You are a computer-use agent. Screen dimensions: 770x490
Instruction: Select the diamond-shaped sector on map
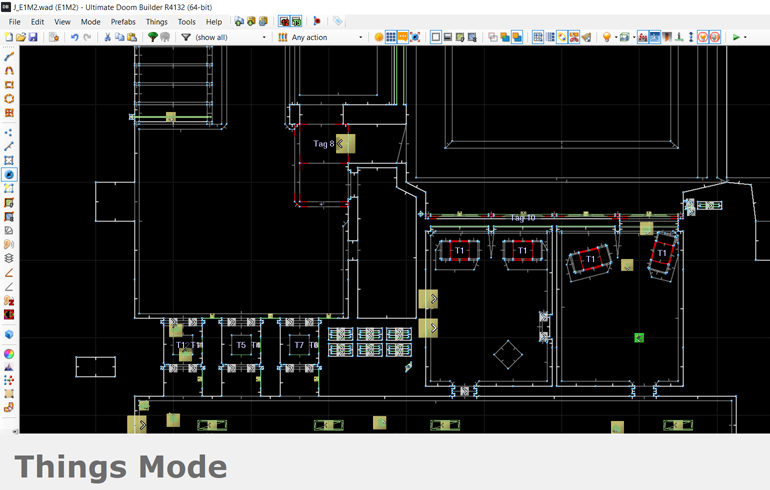[x=508, y=354]
